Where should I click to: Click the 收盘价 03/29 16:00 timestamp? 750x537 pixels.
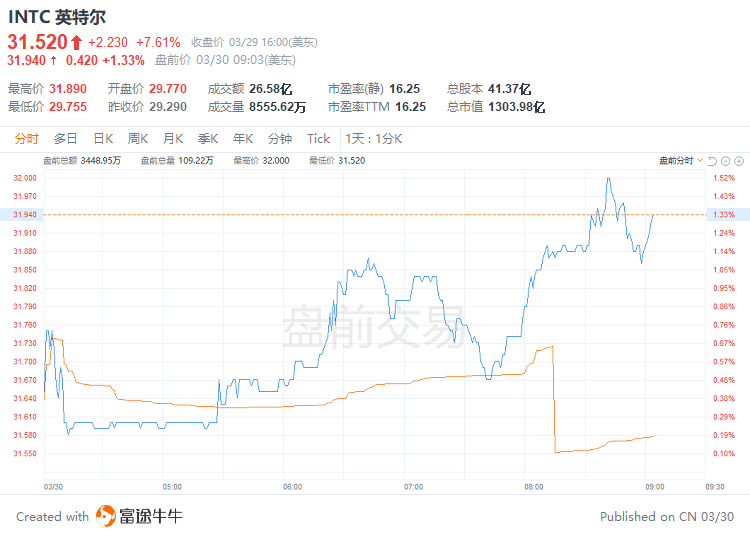coord(254,43)
